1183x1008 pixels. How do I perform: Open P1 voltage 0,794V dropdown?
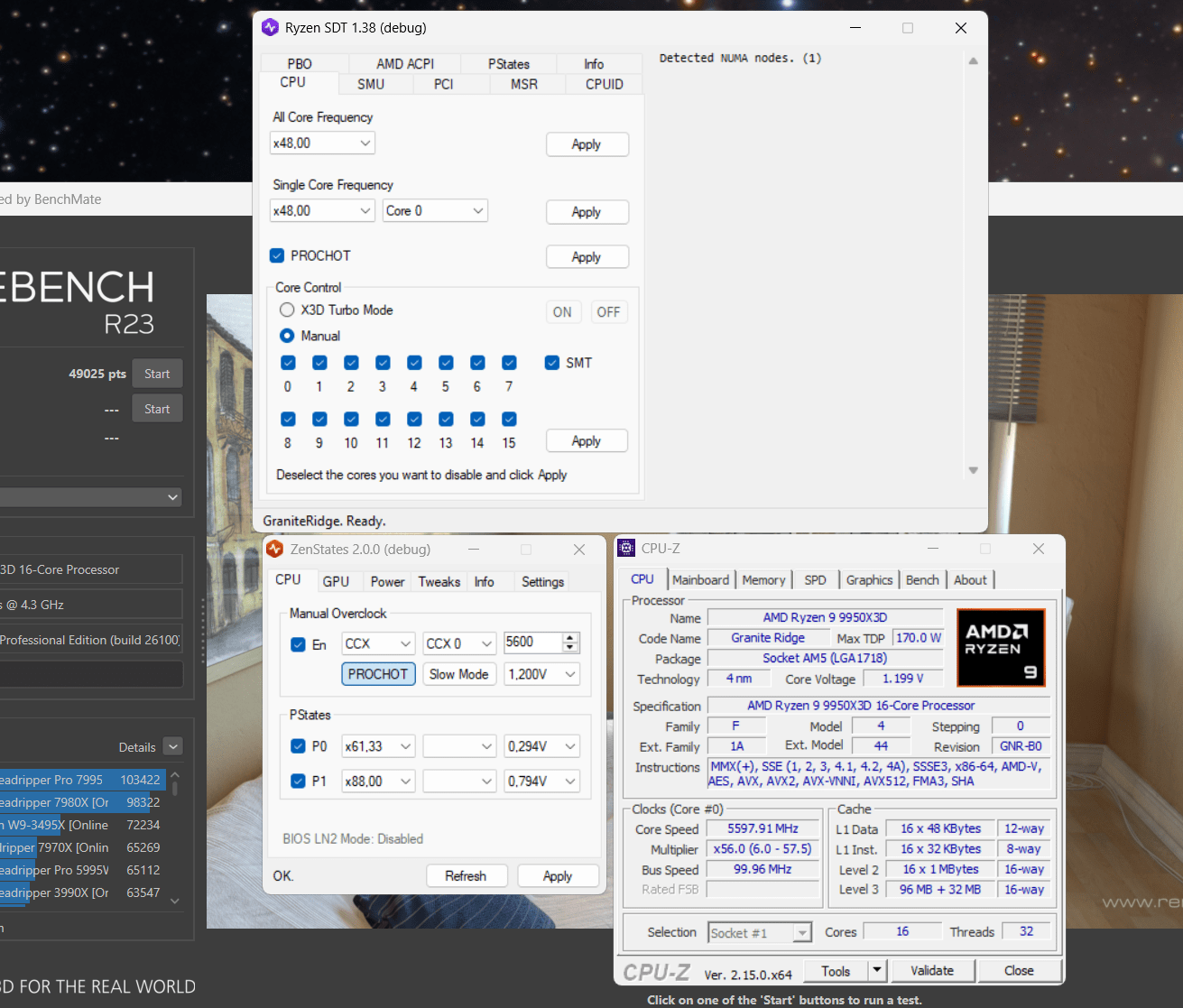[x=541, y=781]
